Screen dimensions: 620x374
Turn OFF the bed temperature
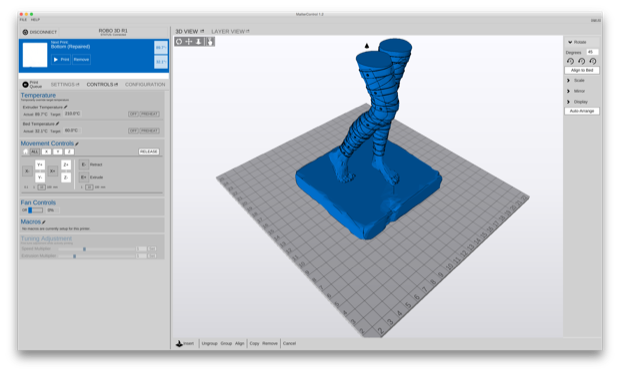tap(133, 130)
